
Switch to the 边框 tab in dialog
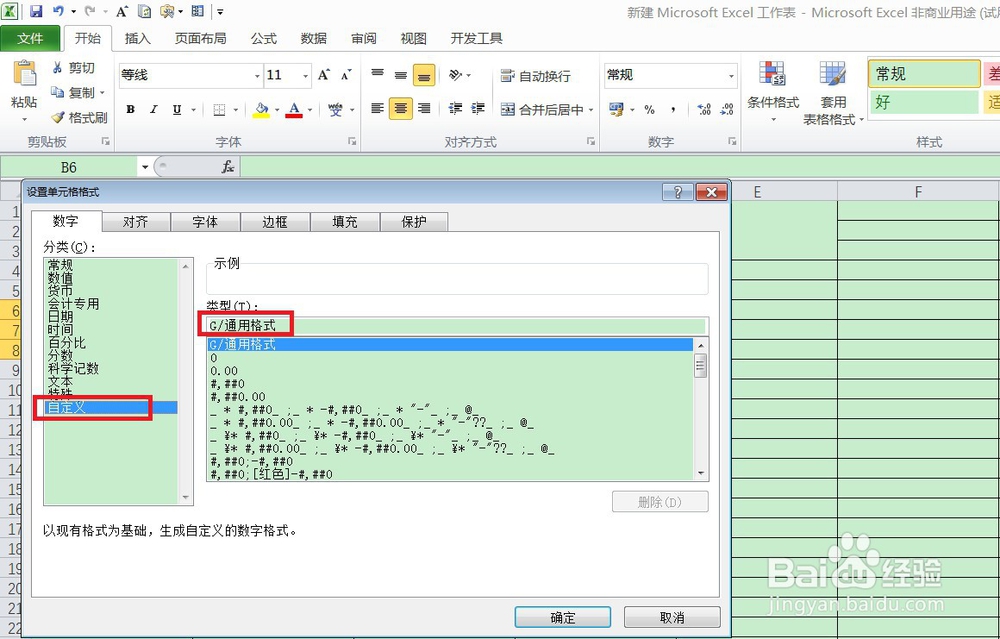(x=276, y=221)
